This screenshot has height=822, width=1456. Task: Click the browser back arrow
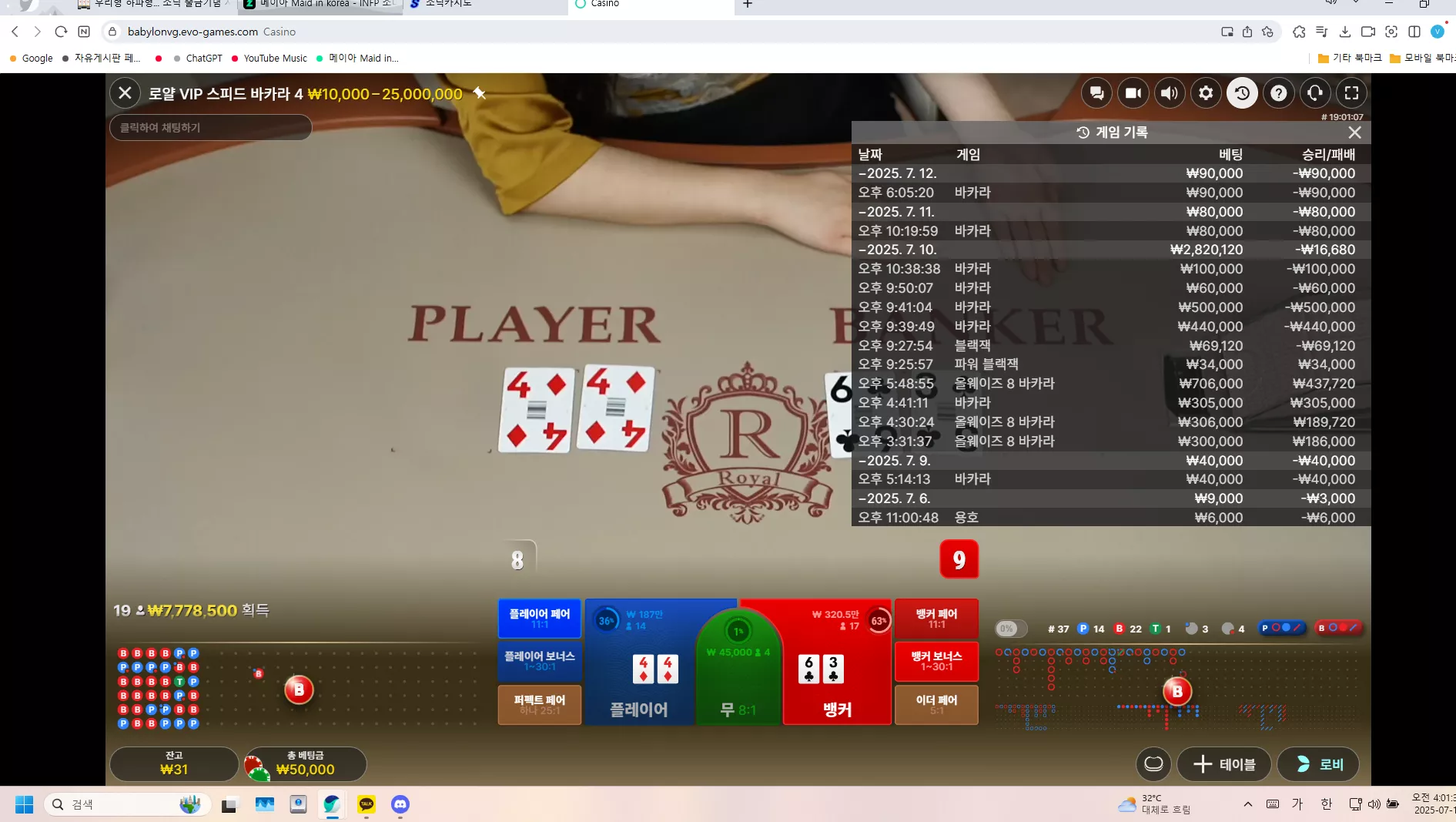pos(15,32)
